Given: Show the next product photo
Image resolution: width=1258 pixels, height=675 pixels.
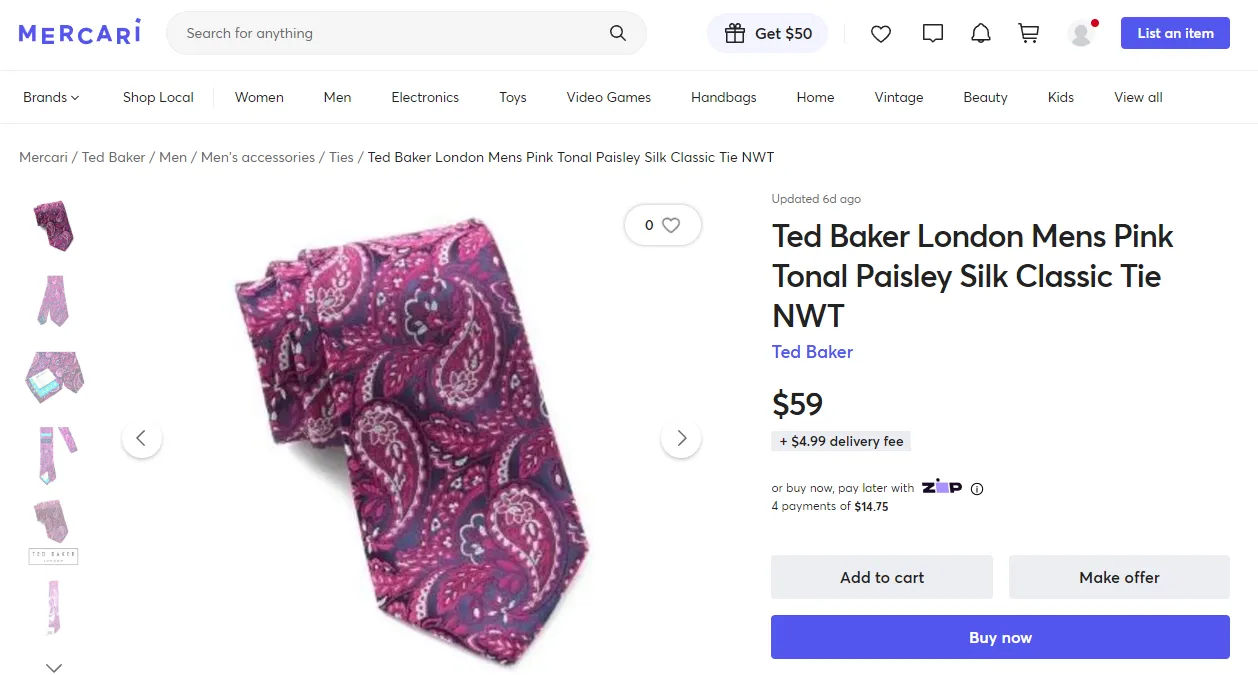Looking at the screenshot, I should pyautogui.click(x=681, y=438).
